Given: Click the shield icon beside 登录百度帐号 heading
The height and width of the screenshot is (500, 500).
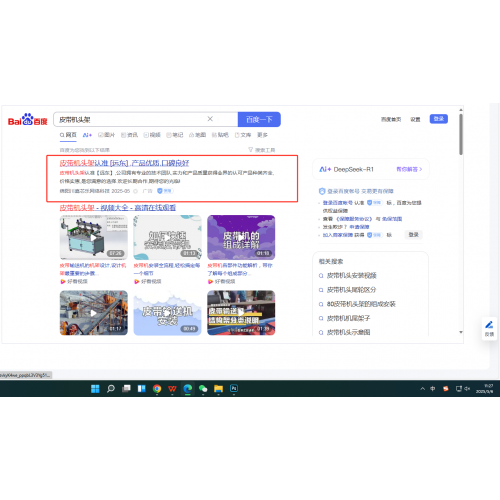Looking at the screenshot, I should (x=322, y=191).
